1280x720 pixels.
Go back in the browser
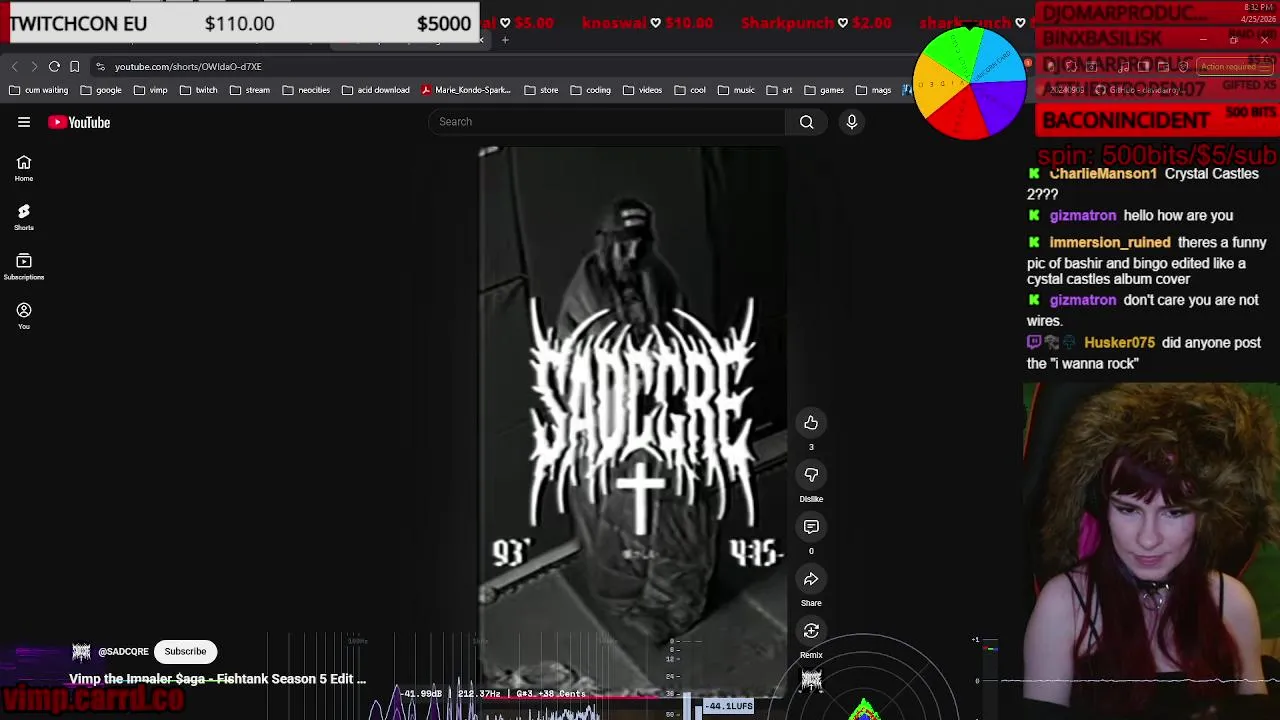tap(14, 66)
